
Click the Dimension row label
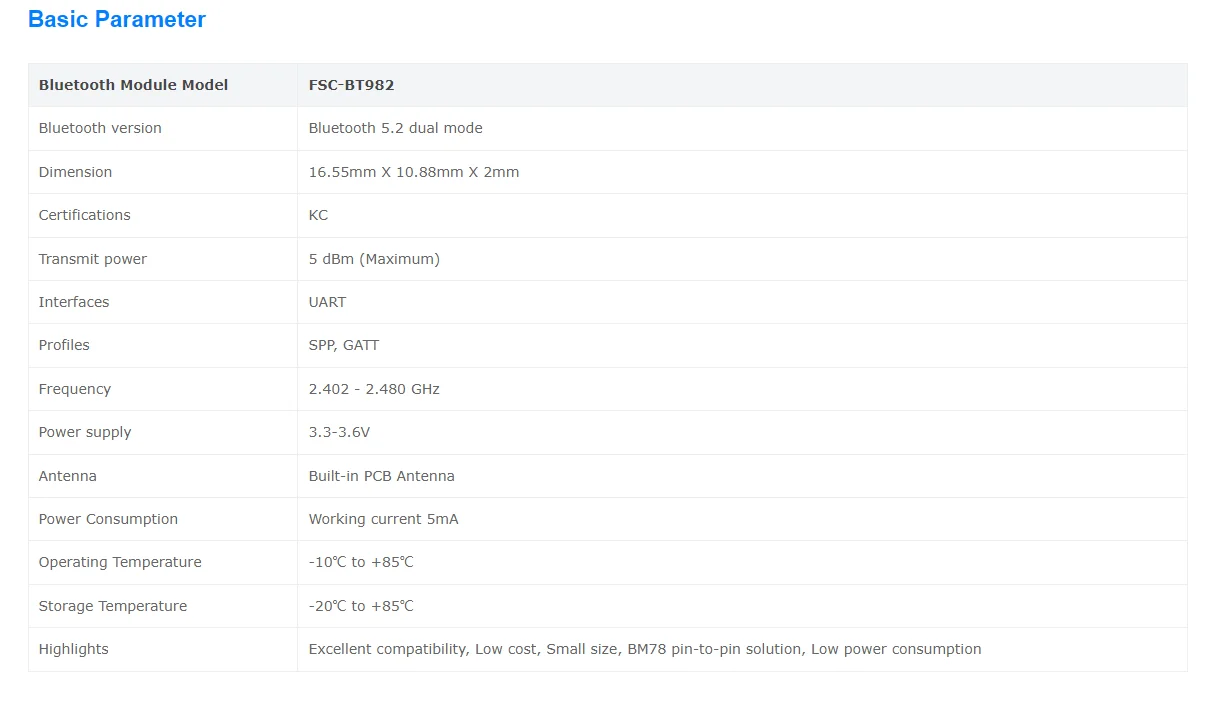point(75,172)
